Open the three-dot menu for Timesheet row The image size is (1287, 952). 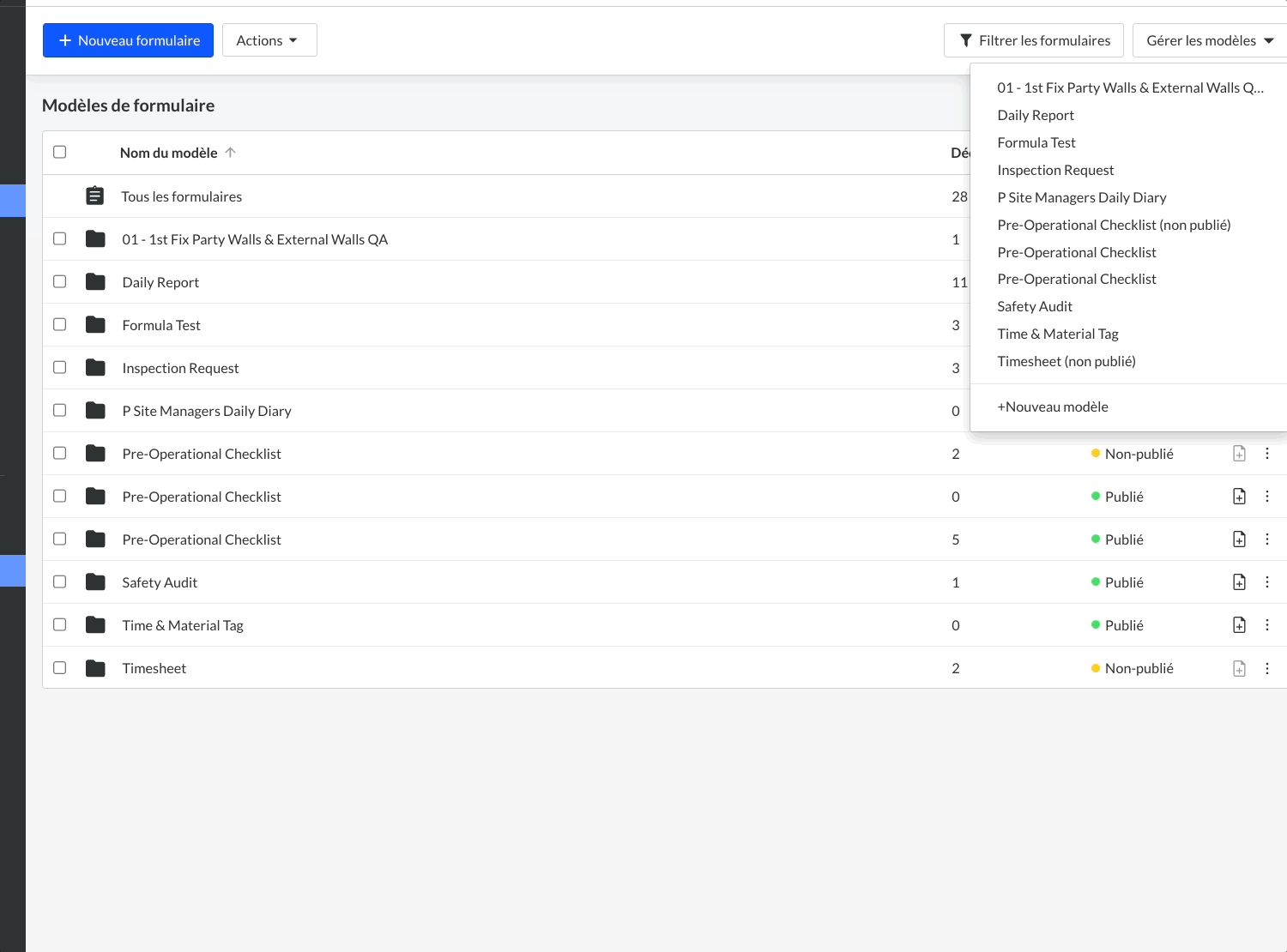tap(1266, 668)
